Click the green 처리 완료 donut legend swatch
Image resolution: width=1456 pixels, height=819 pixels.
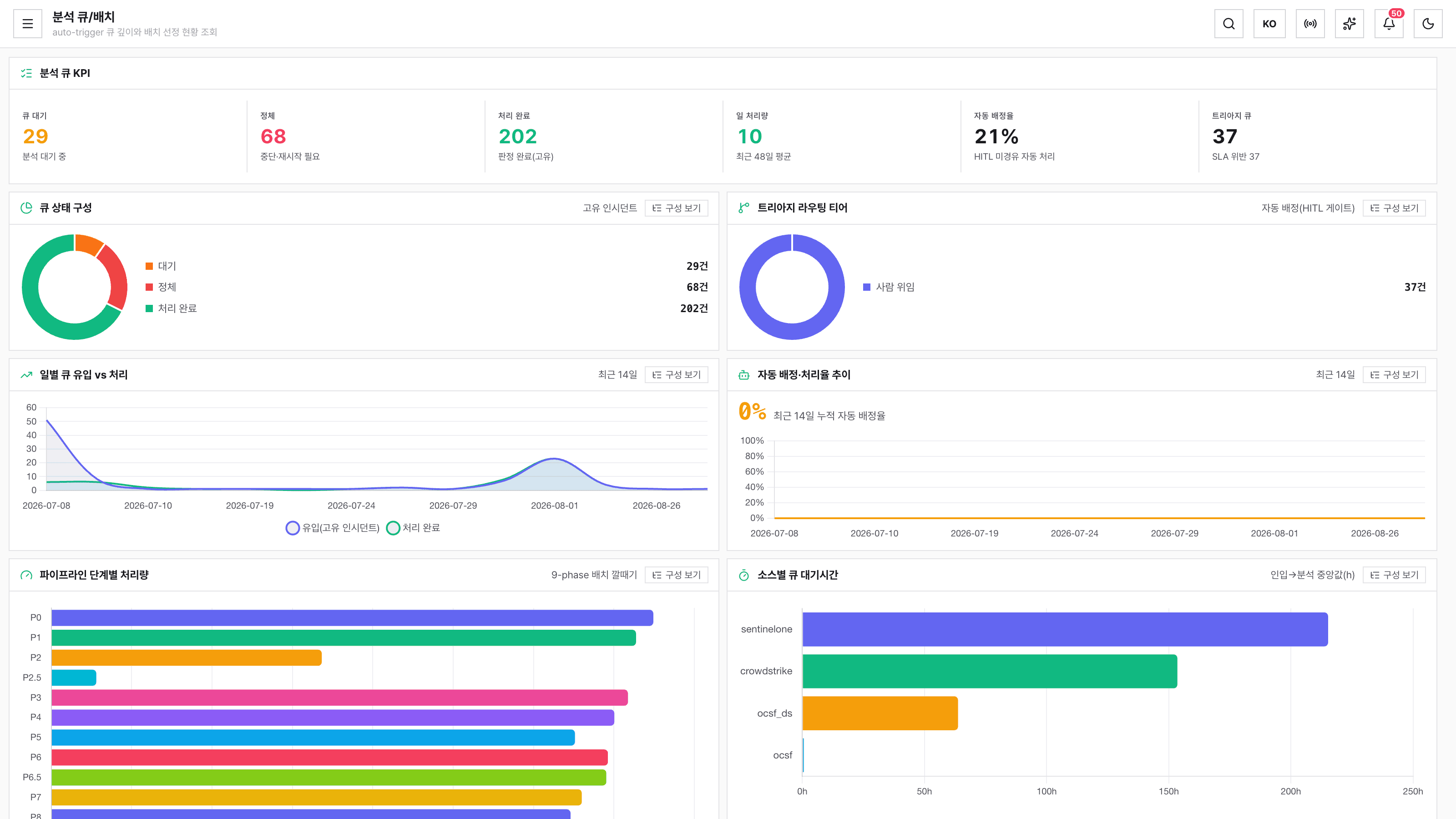coord(149,308)
